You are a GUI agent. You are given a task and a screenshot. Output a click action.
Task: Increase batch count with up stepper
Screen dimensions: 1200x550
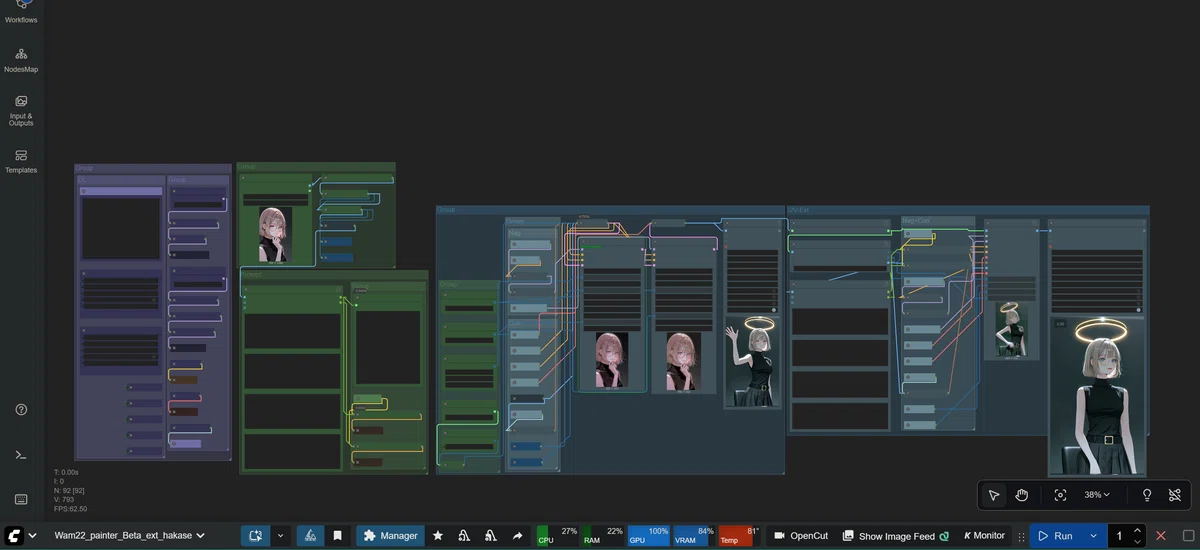pyautogui.click(x=1137, y=530)
